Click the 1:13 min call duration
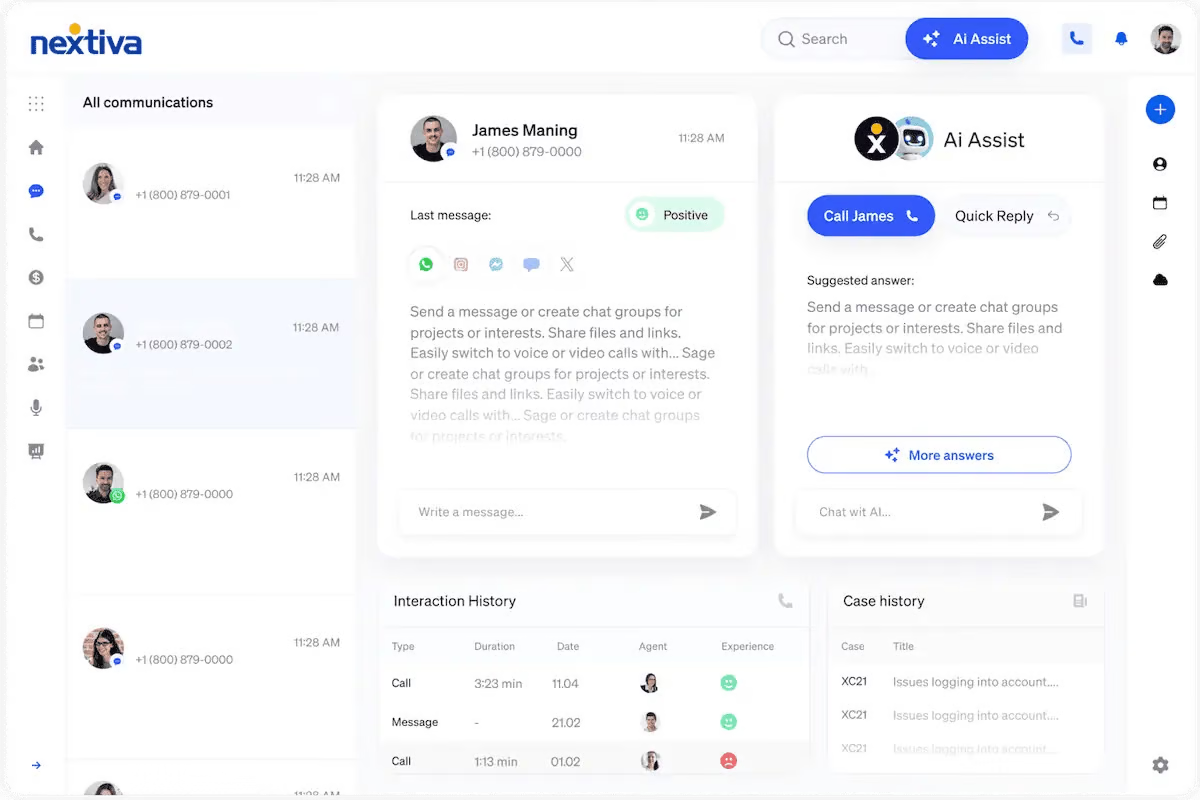The height and width of the screenshot is (800, 1200). 496,762
